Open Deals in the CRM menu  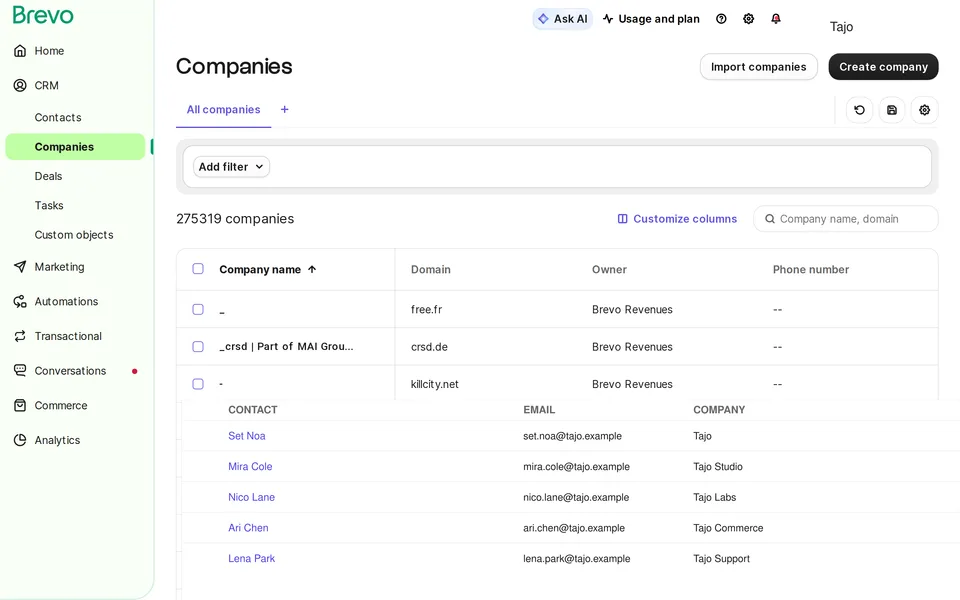[x=48, y=176]
